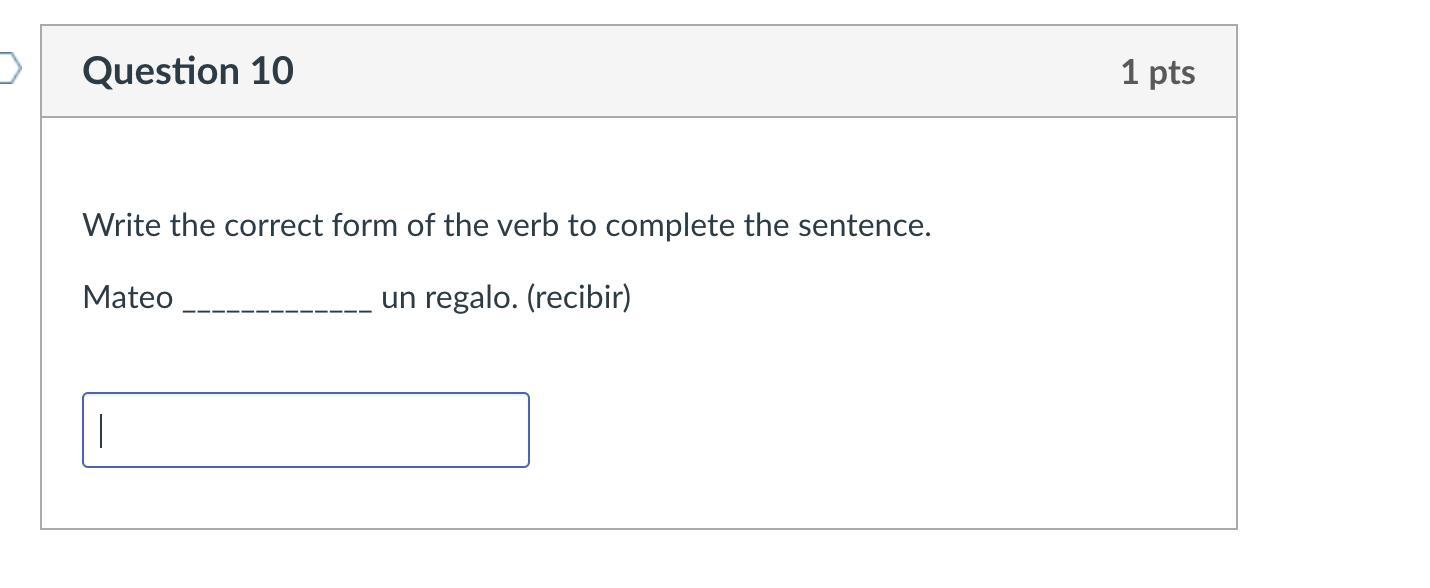
Task: Flag Question 10 for review
Action: tap(9, 70)
